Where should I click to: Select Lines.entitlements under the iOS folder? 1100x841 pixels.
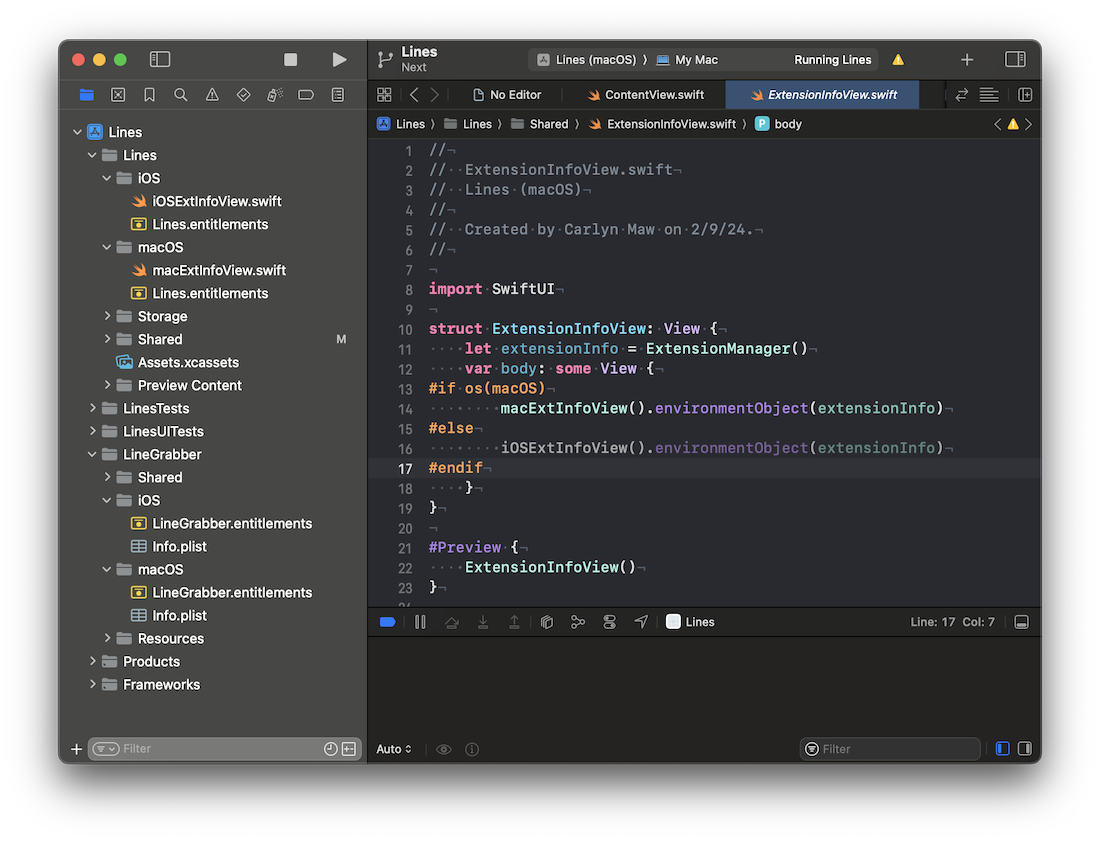[x=200, y=224]
